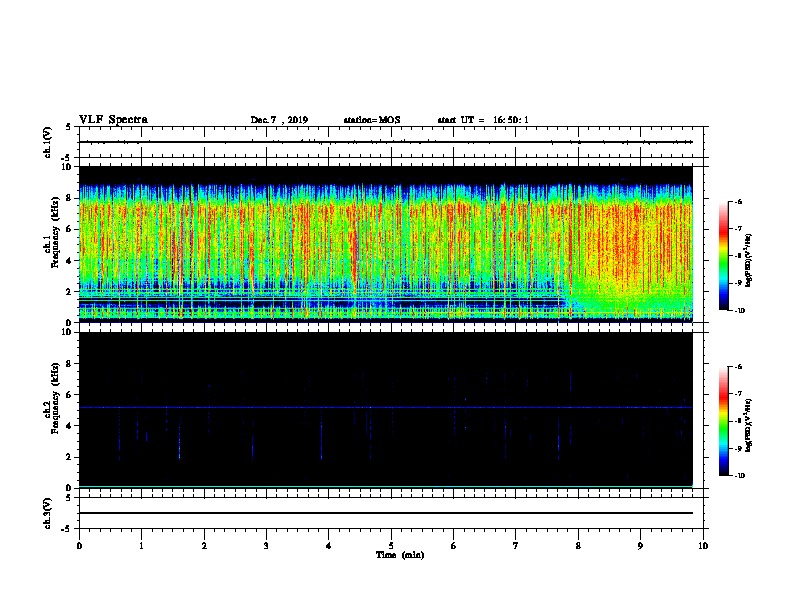This screenshot has height=612, width=792.
Task: Click time axis tick label "7"
Action: [516, 545]
